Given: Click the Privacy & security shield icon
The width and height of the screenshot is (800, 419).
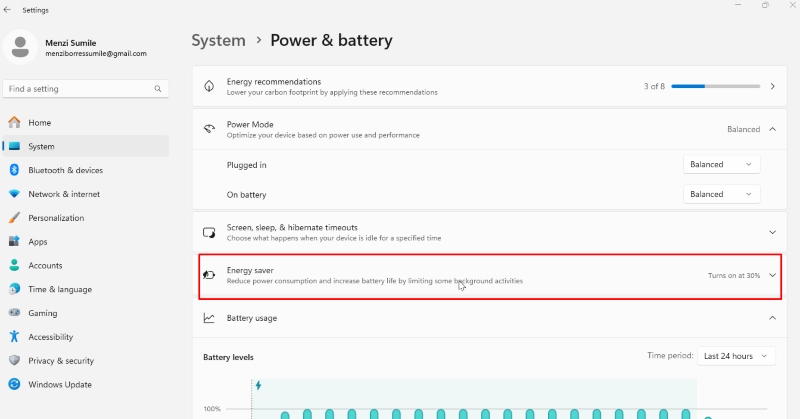Looking at the screenshot, I should [x=14, y=360].
